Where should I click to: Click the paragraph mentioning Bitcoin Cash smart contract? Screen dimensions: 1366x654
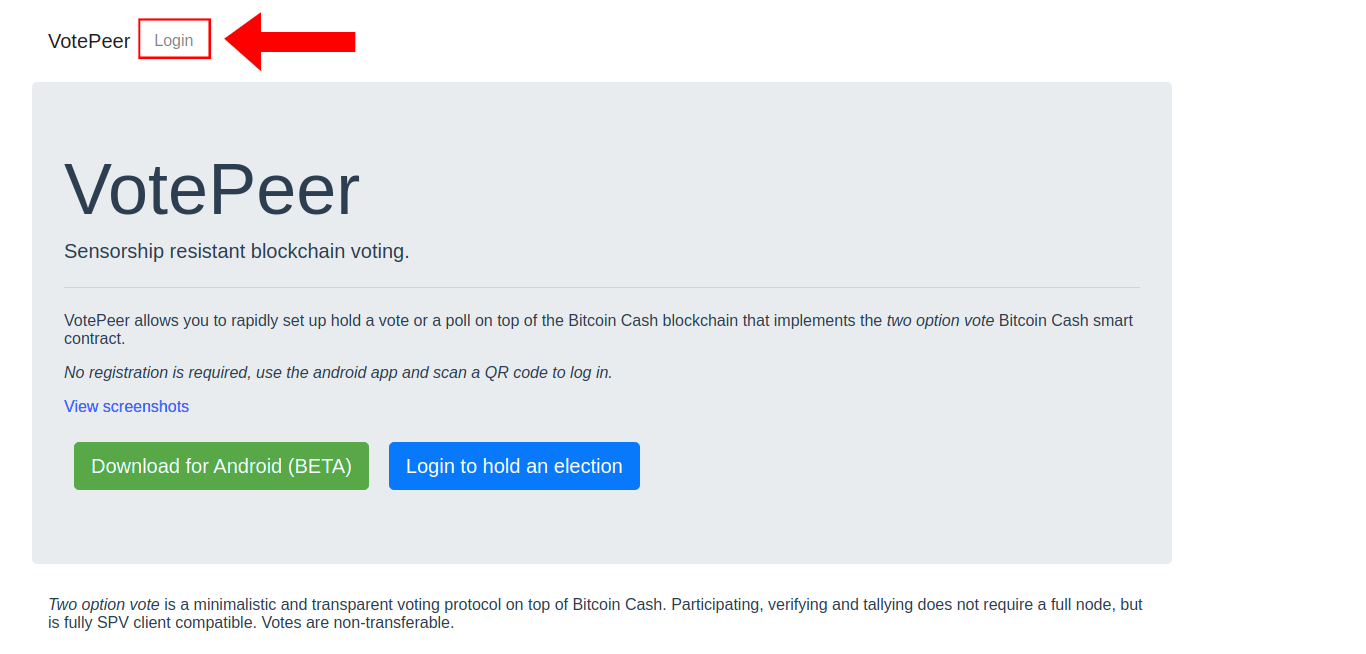pos(598,329)
